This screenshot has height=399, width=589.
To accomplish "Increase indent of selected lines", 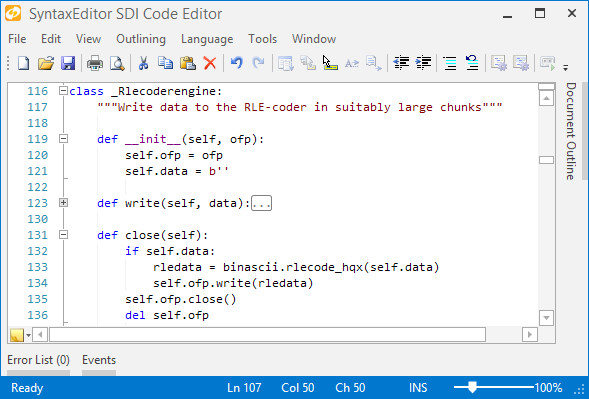I will tap(423, 63).
